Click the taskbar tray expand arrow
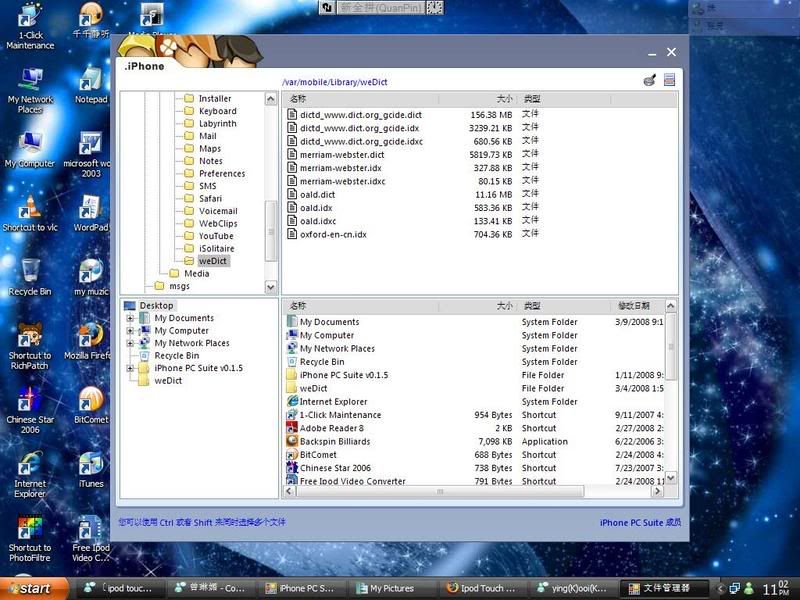800x600 pixels. [x=720, y=588]
